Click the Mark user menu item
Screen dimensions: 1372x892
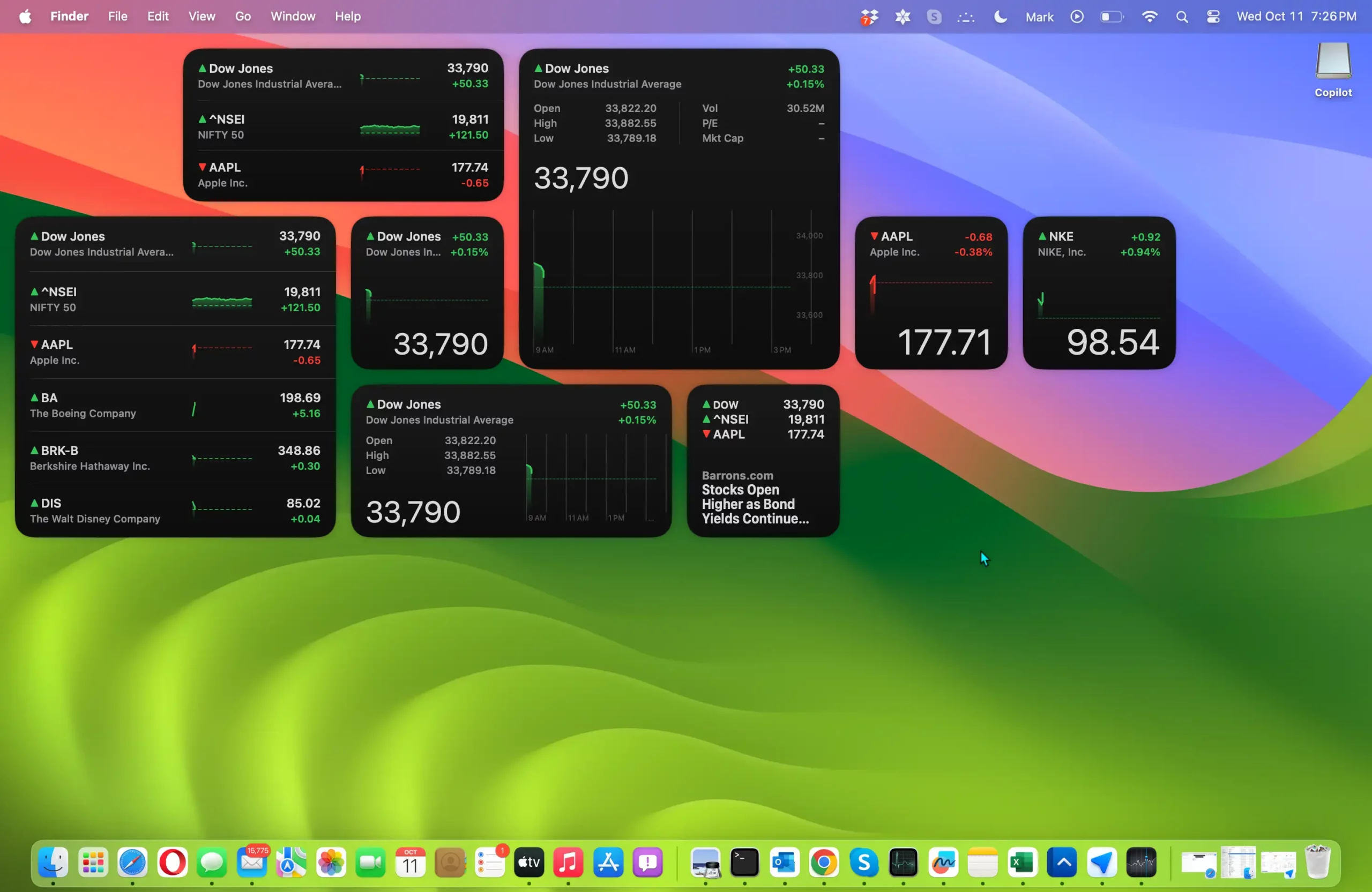click(x=1039, y=17)
